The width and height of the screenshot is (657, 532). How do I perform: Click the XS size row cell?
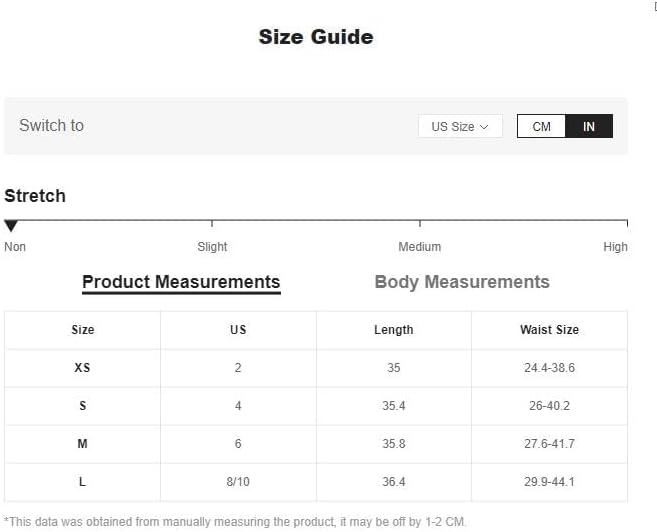coord(82,368)
